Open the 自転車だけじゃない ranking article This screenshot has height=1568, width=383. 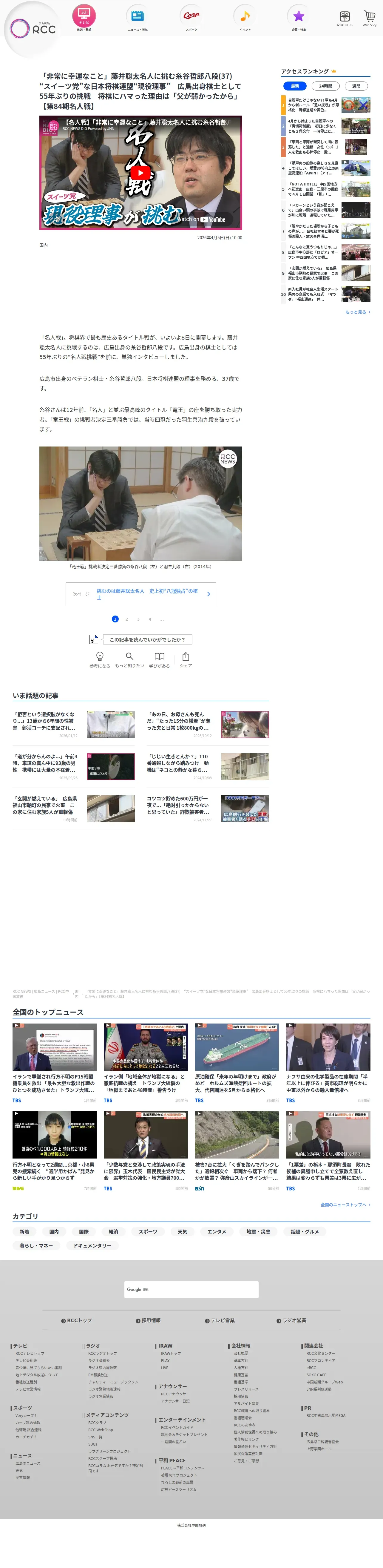tap(326, 105)
